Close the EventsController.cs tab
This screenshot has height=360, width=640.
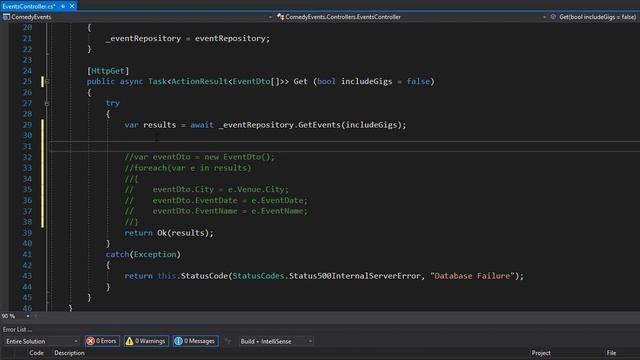pyautogui.click(x=72, y=6)
